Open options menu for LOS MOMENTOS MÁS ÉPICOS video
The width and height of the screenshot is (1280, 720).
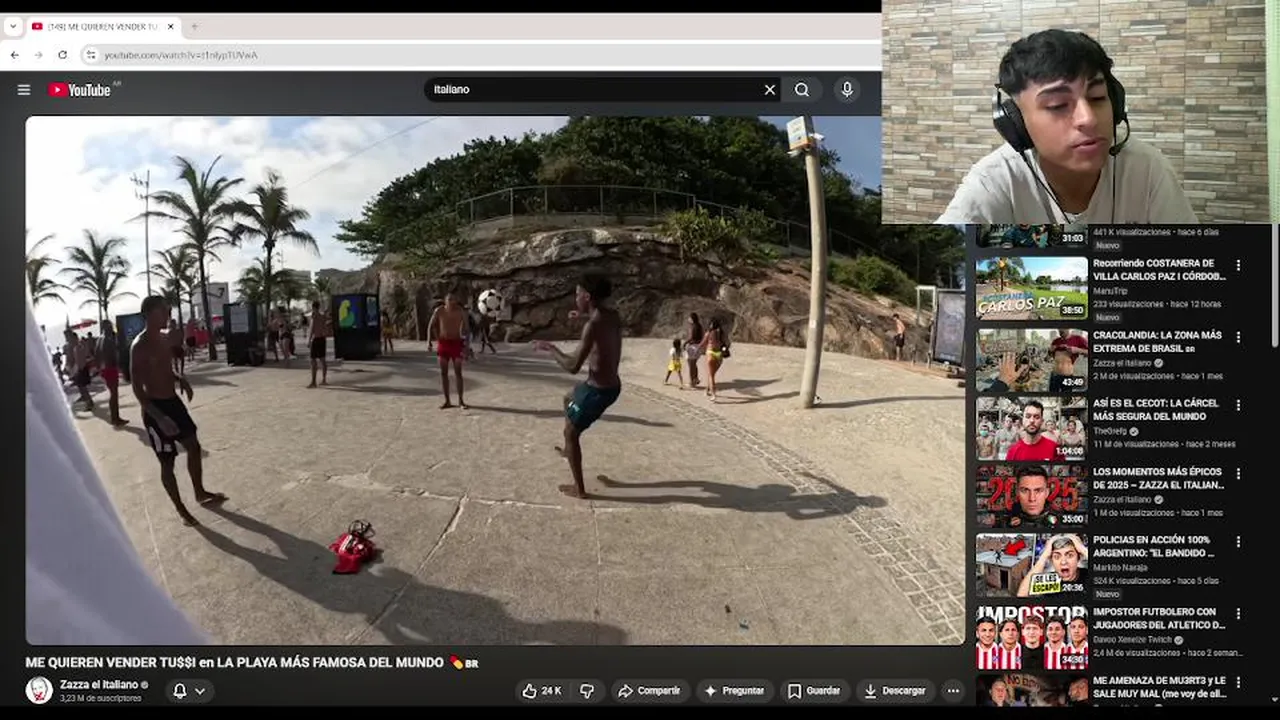1238,473
